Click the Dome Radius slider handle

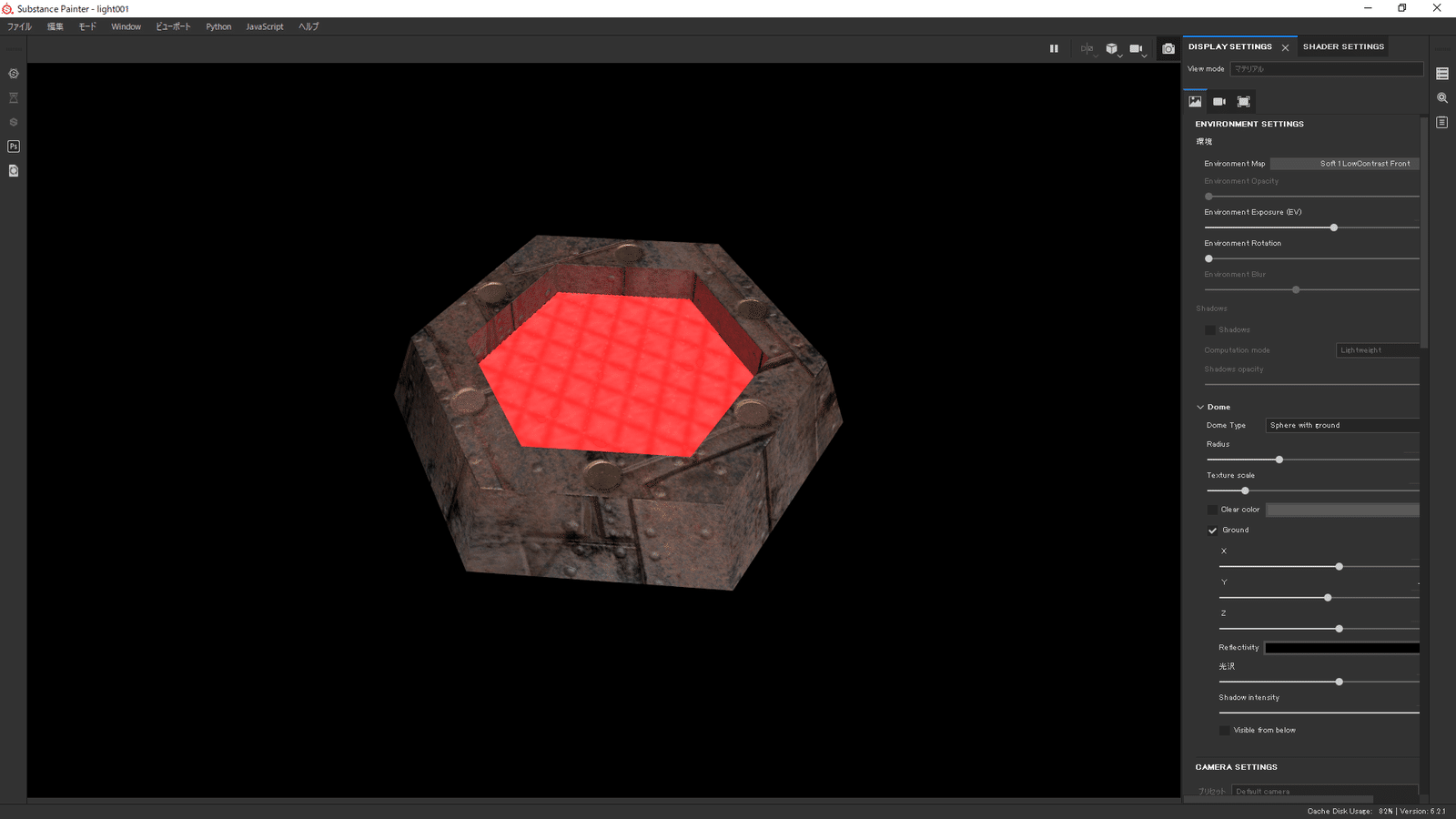(x=1279, y=460)
